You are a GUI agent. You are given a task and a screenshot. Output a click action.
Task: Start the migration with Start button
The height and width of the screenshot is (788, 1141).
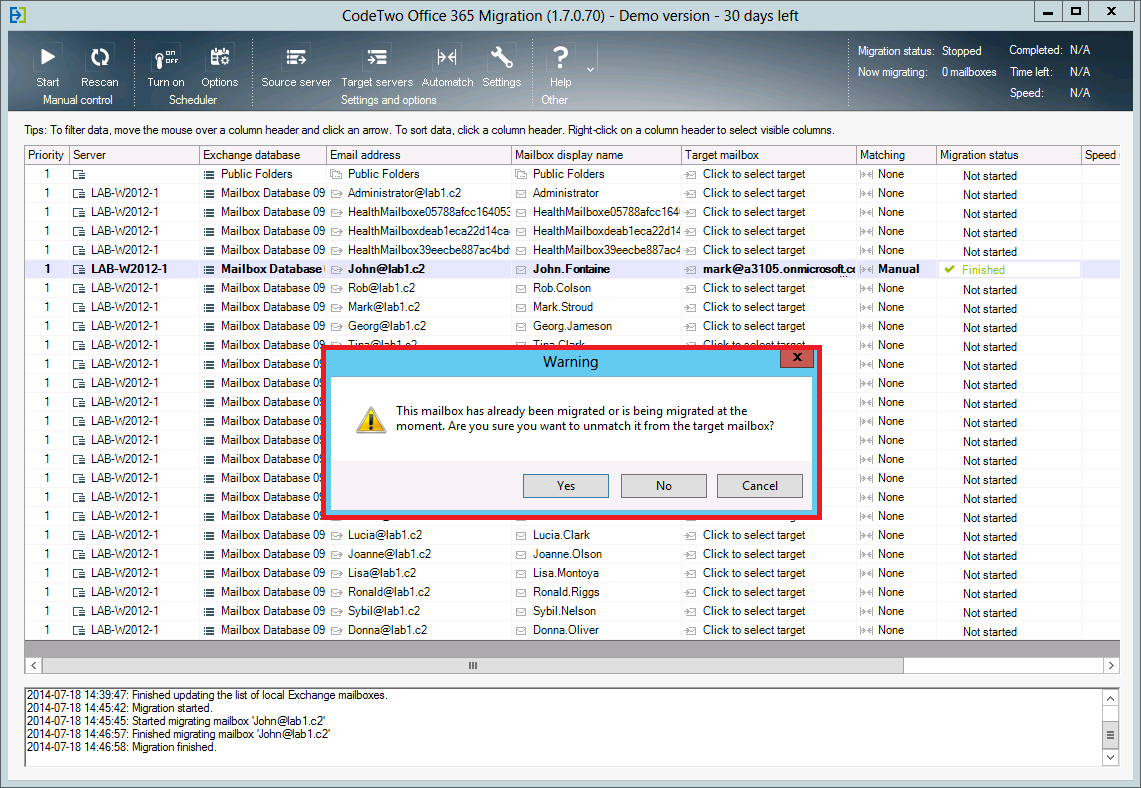point(47,66)
